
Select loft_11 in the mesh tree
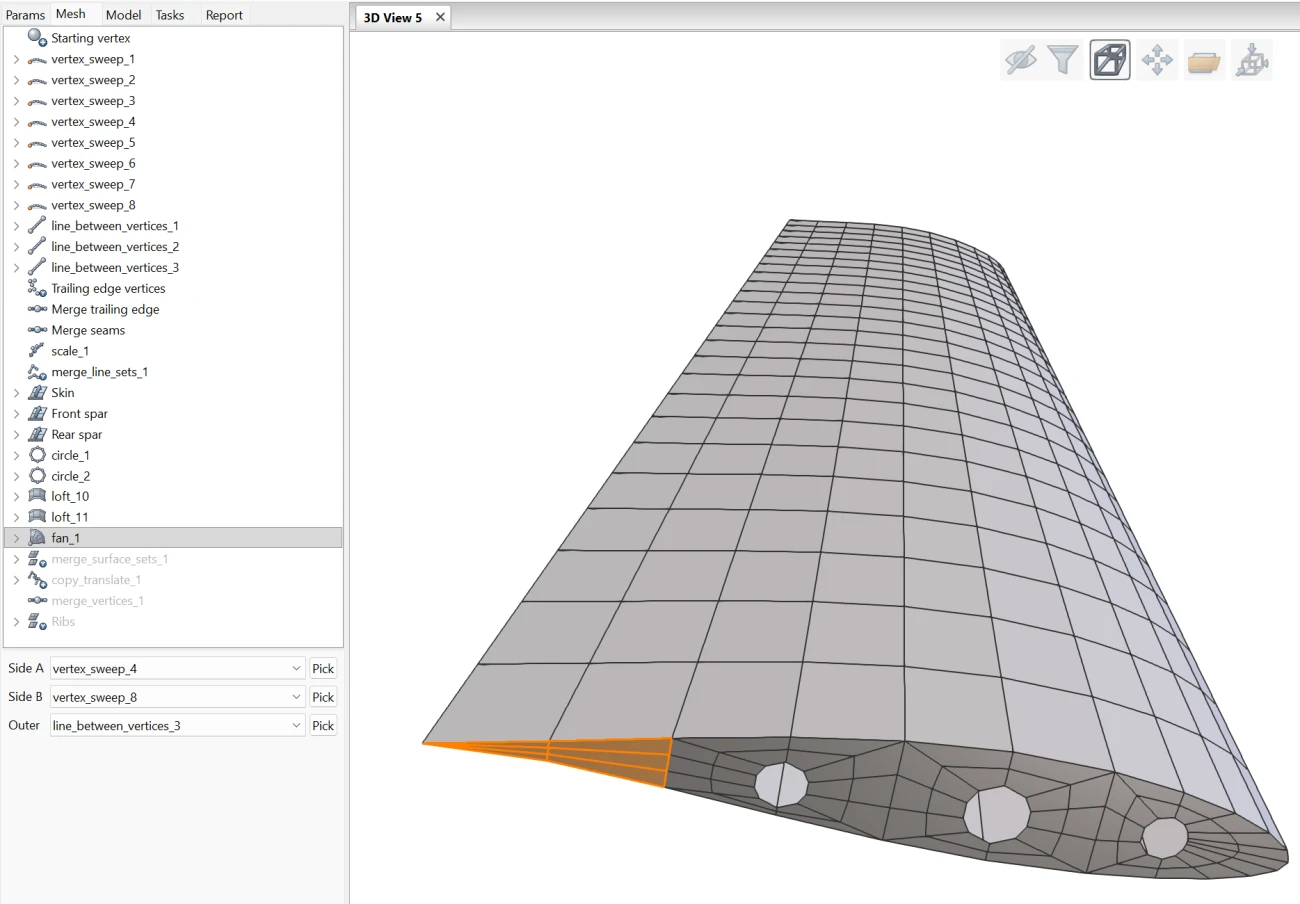coord(70,517)
